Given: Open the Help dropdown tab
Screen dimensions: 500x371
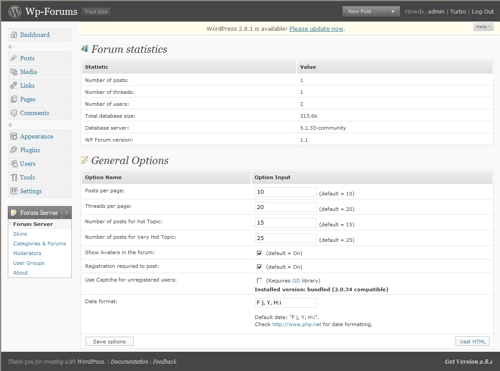Looking at the screenshot, I should coord(483,27).
